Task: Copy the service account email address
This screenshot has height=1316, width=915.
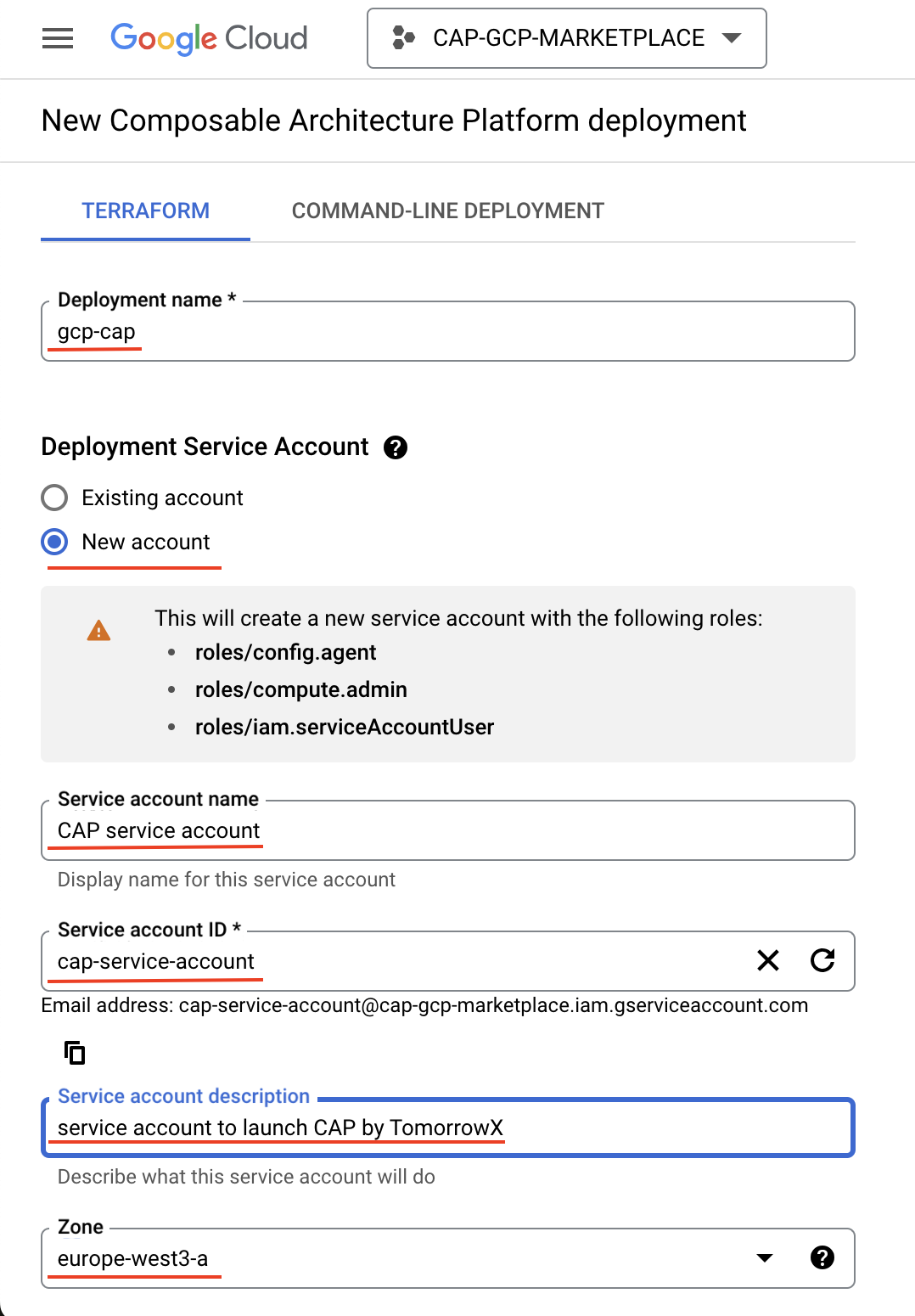Action: [x=75, y=1053]
